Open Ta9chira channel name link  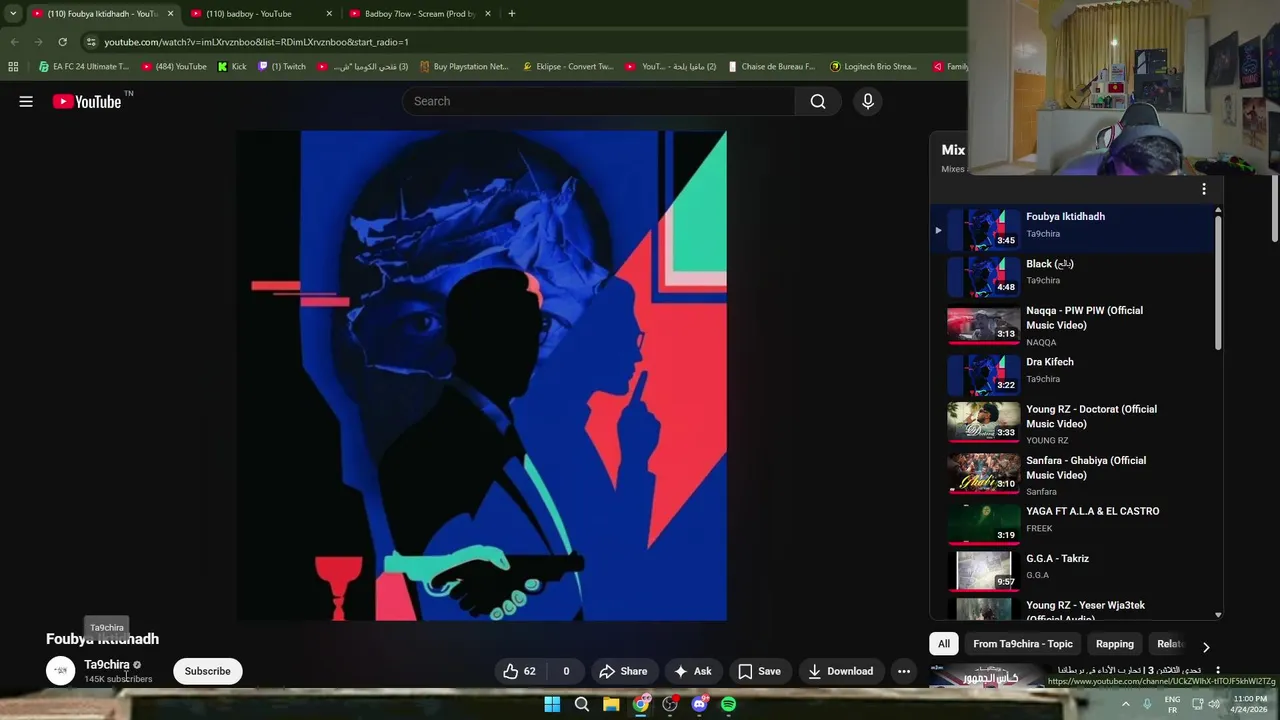pos(106,664)
